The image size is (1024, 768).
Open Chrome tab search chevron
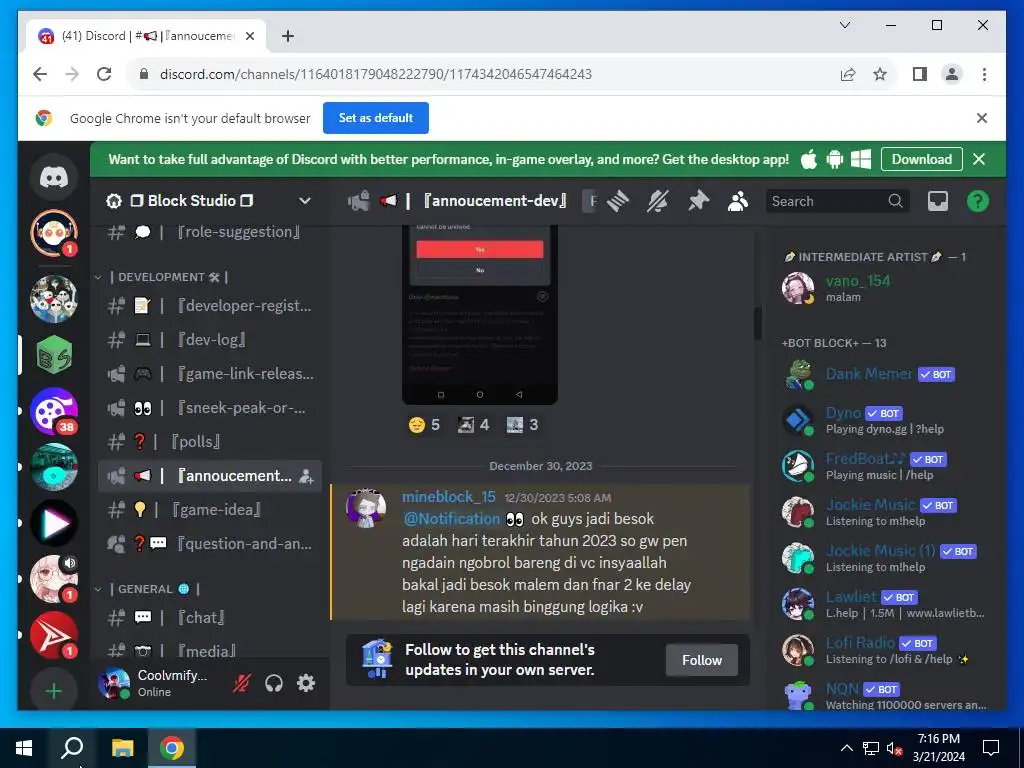[844, 25]
